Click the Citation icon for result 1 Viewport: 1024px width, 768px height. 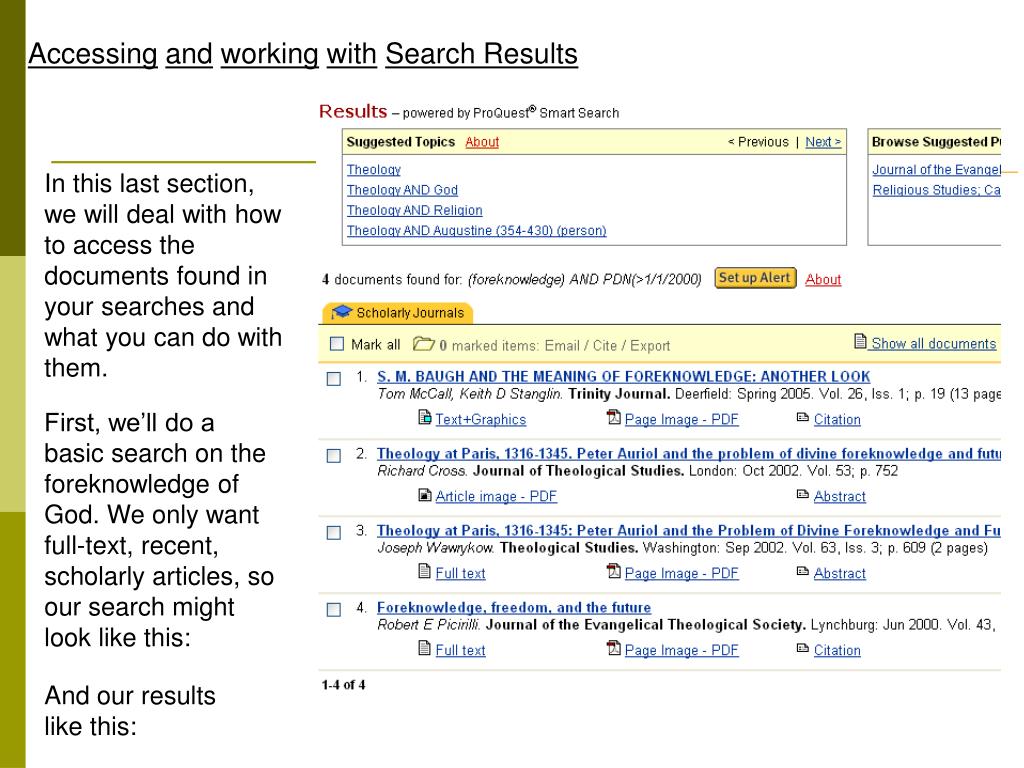[x=803, y=418]
